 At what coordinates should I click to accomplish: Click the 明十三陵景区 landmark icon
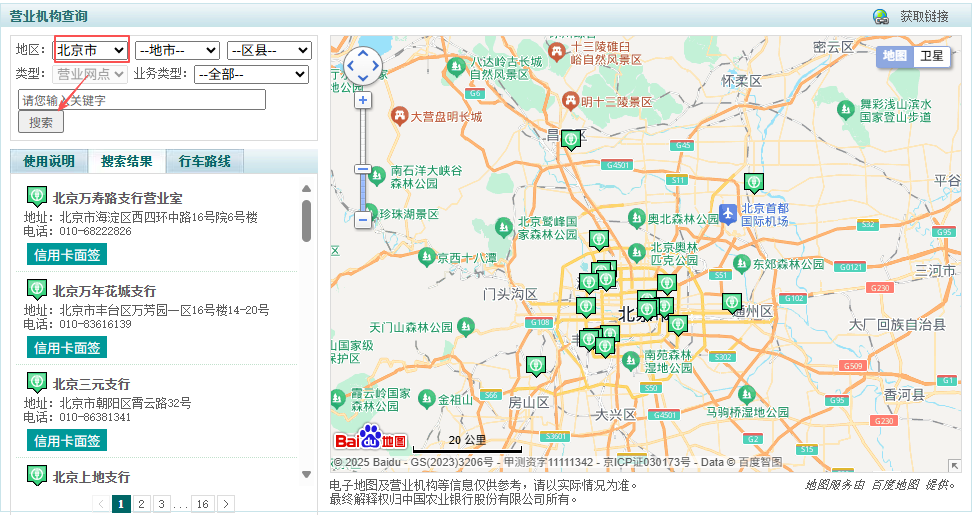(x=570, y=100)
